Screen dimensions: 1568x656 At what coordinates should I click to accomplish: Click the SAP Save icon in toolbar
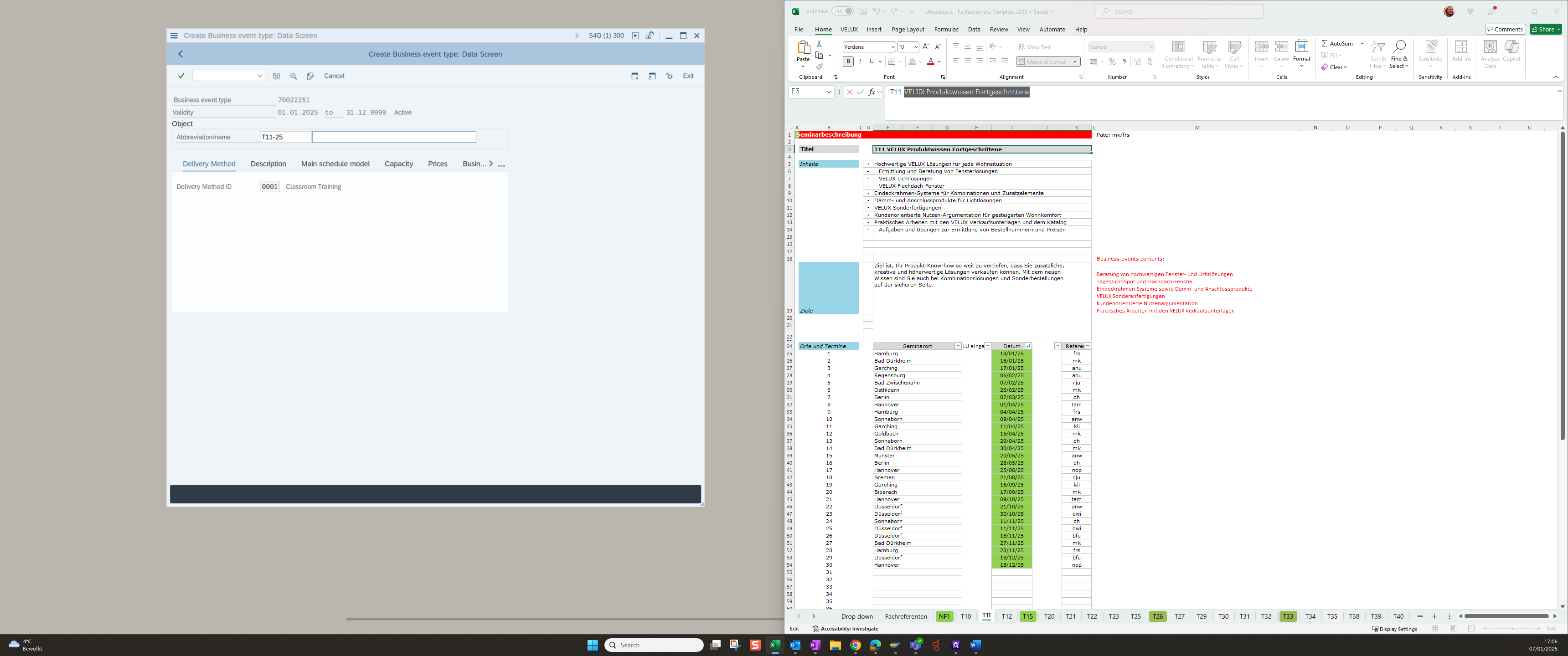point(276,76)
